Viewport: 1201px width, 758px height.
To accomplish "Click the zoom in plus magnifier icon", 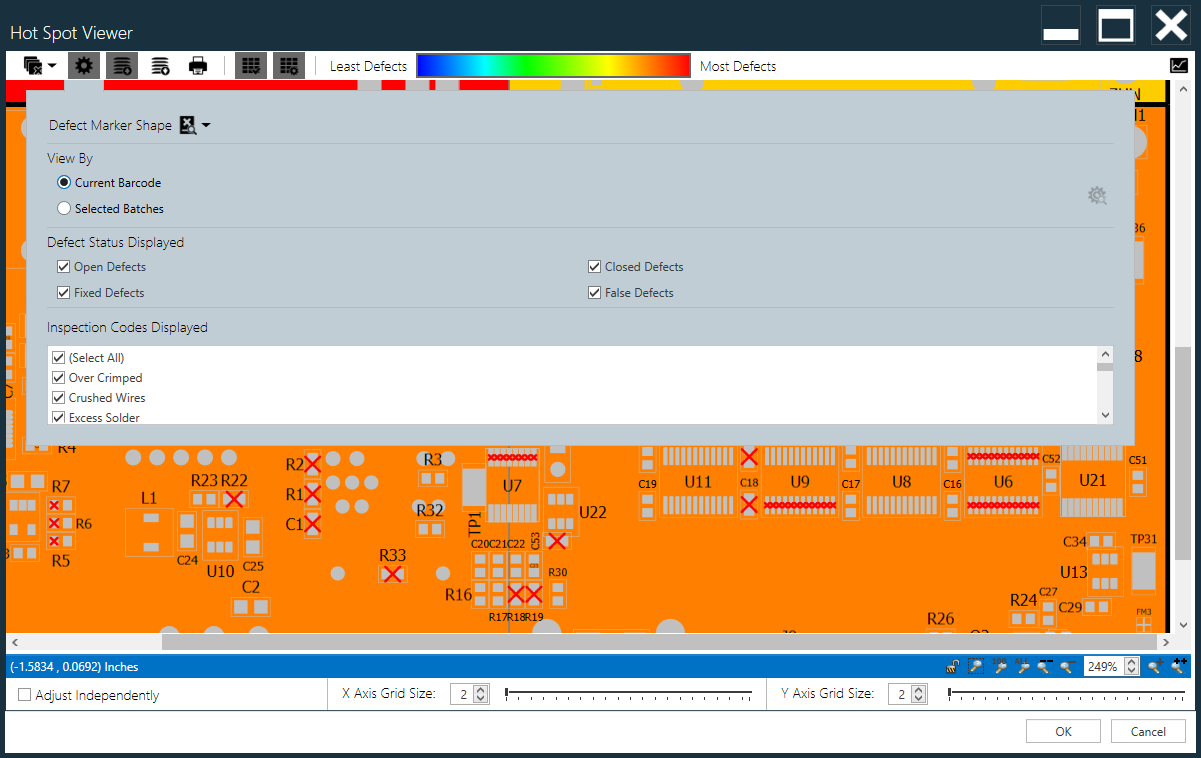I will (1154, 666).
